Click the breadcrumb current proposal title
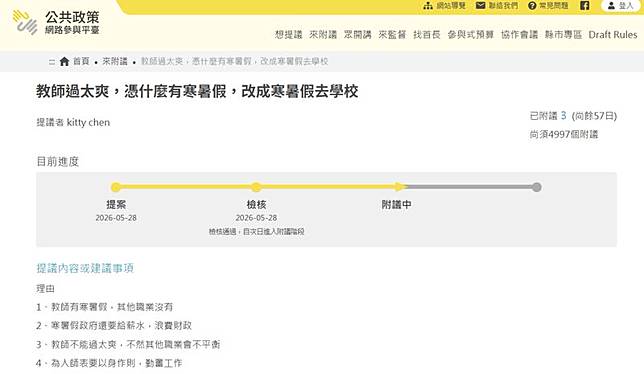This screenshot has height=374, width=644. (x=234, y=62)
